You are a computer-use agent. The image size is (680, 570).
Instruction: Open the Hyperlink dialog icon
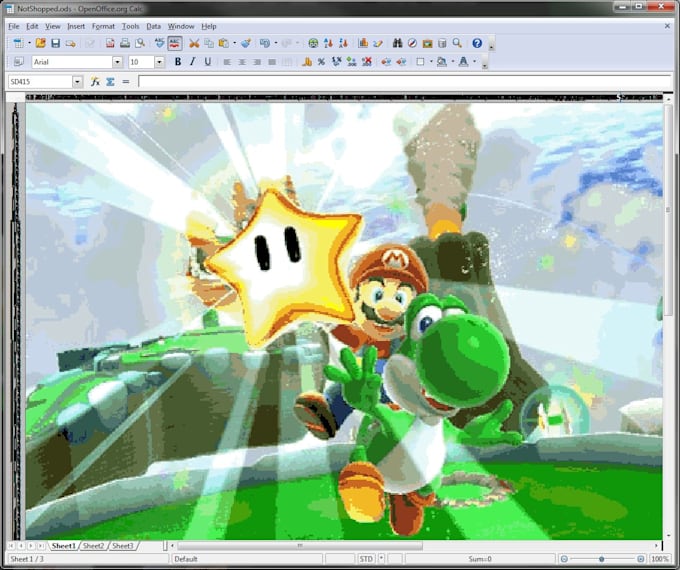click(313, 43)
